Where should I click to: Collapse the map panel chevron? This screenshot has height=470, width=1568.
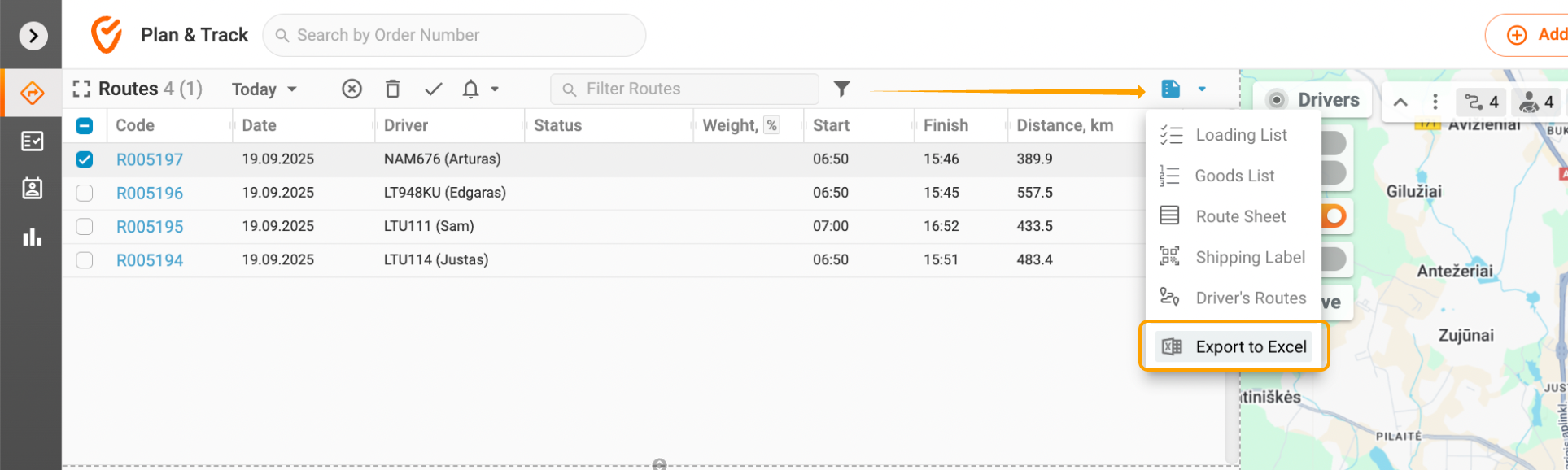click(1400, 102)
